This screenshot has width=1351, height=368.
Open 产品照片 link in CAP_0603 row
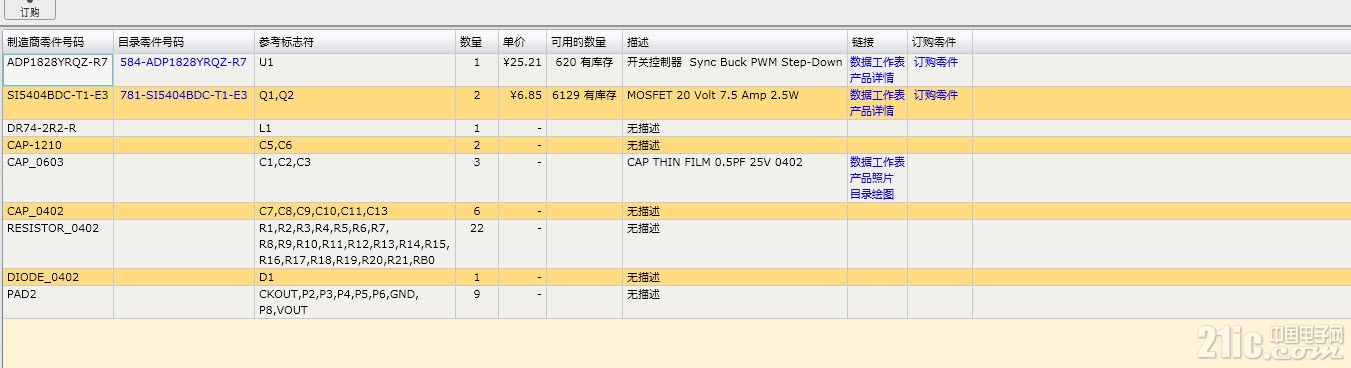872,178
